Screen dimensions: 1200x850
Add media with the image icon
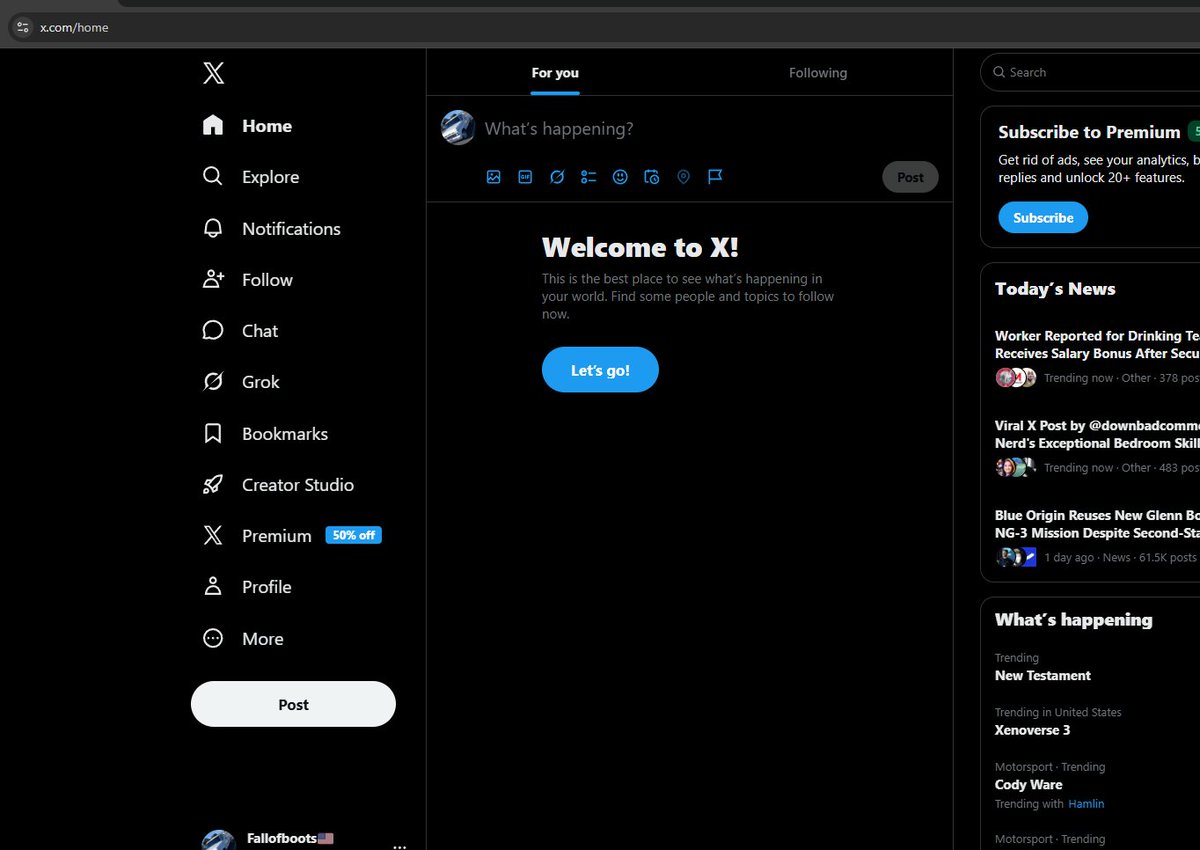click(493, 177)
